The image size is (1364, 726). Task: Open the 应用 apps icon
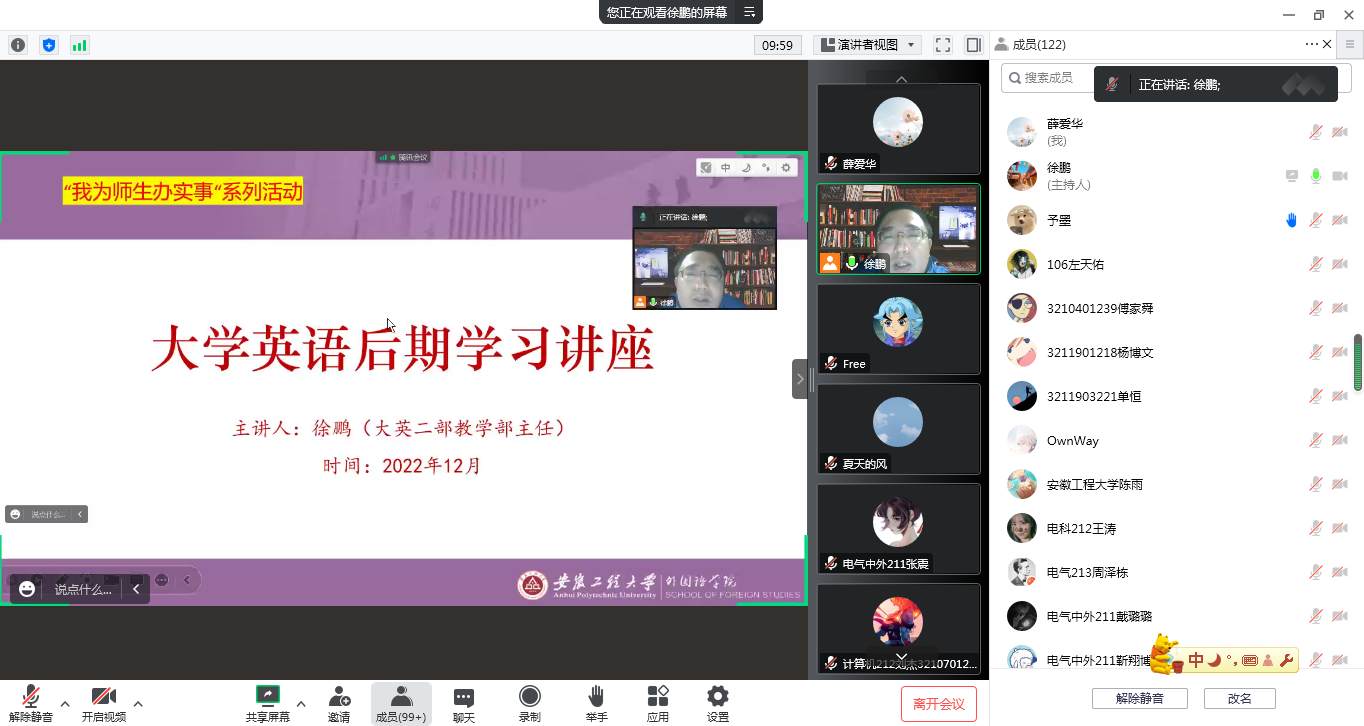[x=657, y=703]
